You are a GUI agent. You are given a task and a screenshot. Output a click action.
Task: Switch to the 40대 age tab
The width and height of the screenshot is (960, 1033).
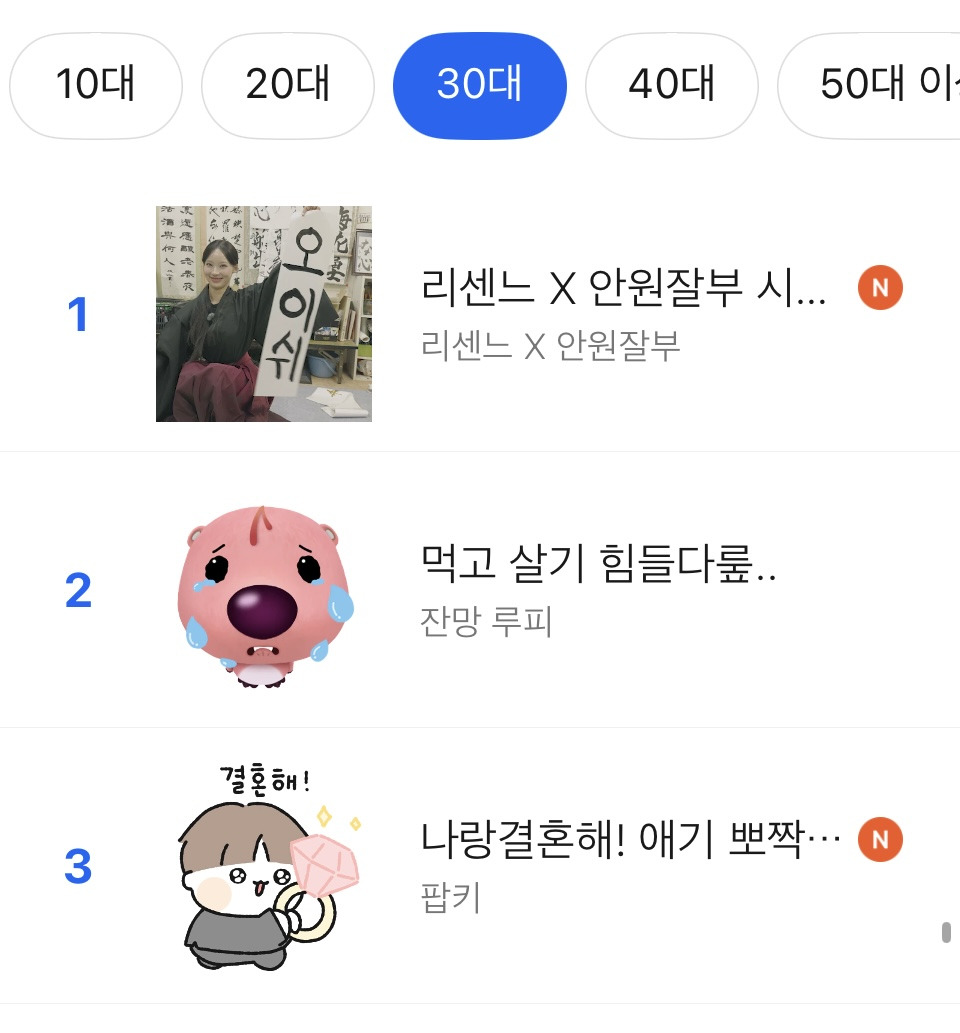(x=671, y=86)
